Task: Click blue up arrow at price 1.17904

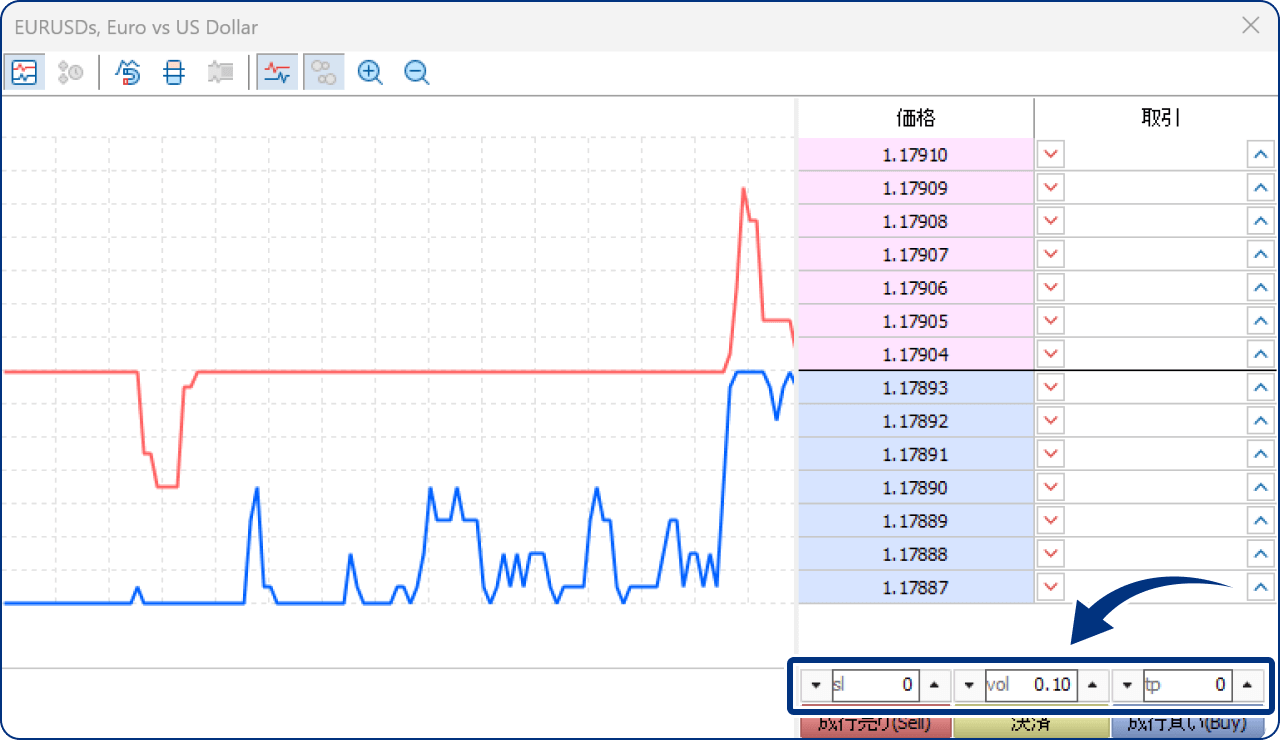Action: click(x=1260, y=355)
